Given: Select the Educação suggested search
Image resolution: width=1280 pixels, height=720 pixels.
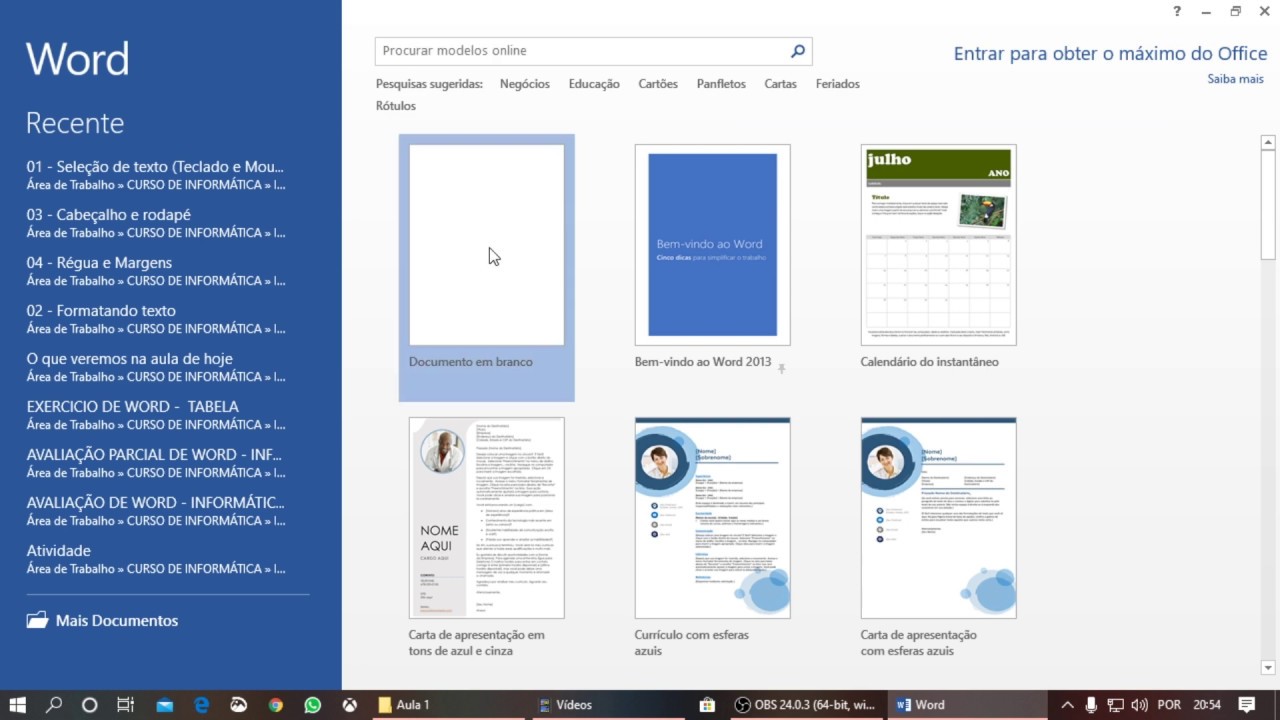Looking at the screenshot, I should click(x=594, y=84).
